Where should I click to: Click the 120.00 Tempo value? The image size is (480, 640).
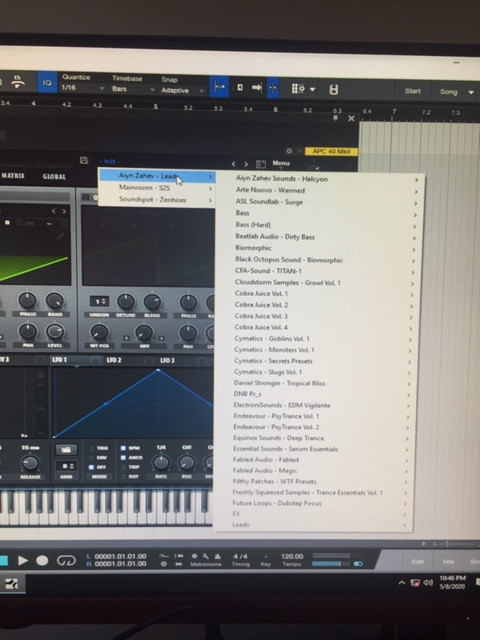[292, 556]
